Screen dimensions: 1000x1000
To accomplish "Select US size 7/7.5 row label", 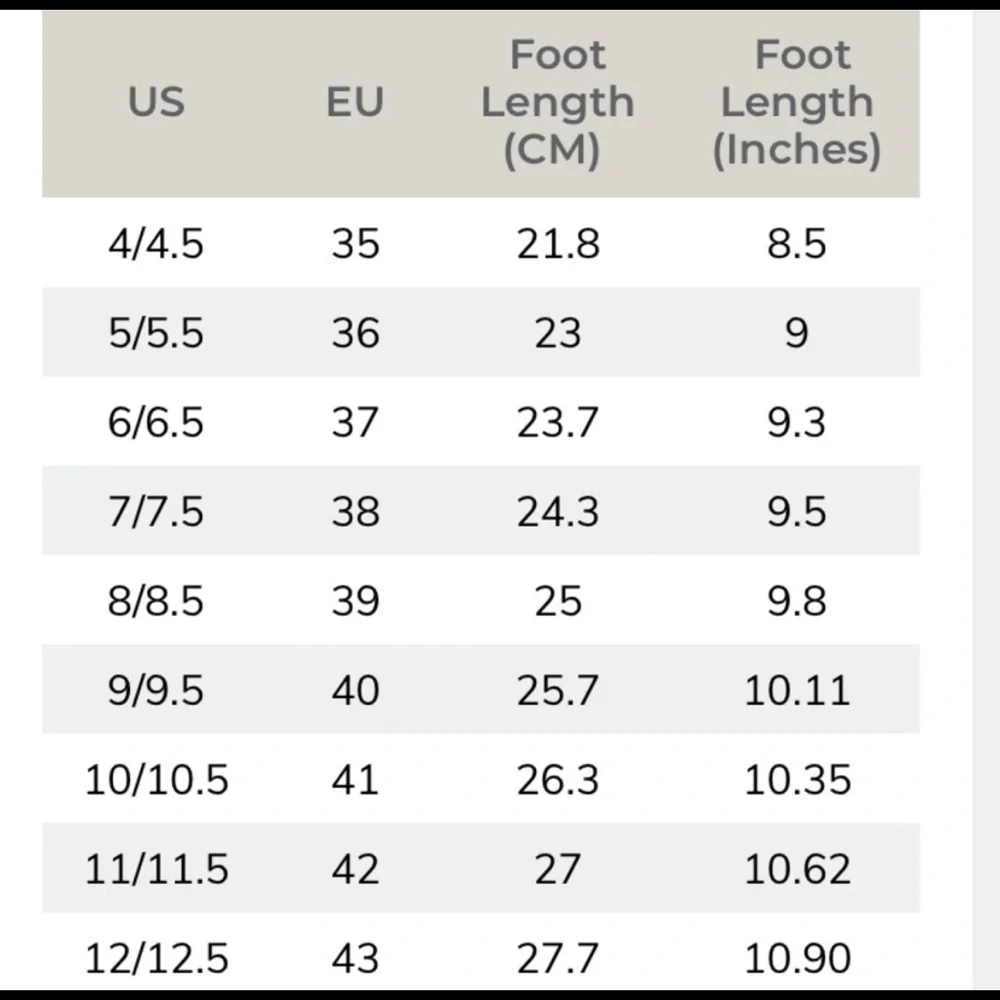I will pos(156,511).
